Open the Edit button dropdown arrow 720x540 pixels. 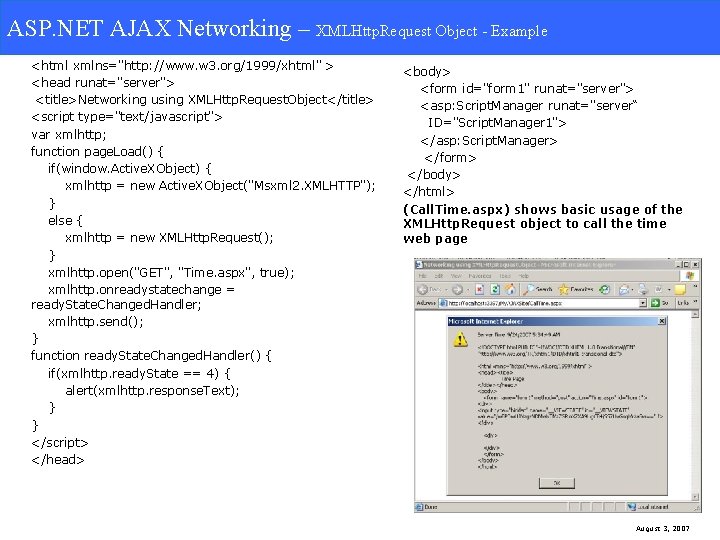[x=669, y=290]
